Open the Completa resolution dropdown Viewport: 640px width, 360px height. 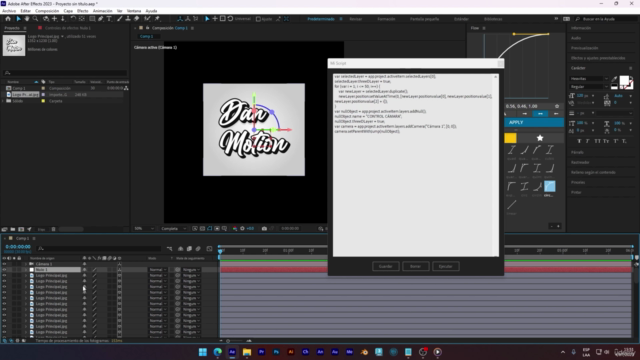tap(173, 229)
